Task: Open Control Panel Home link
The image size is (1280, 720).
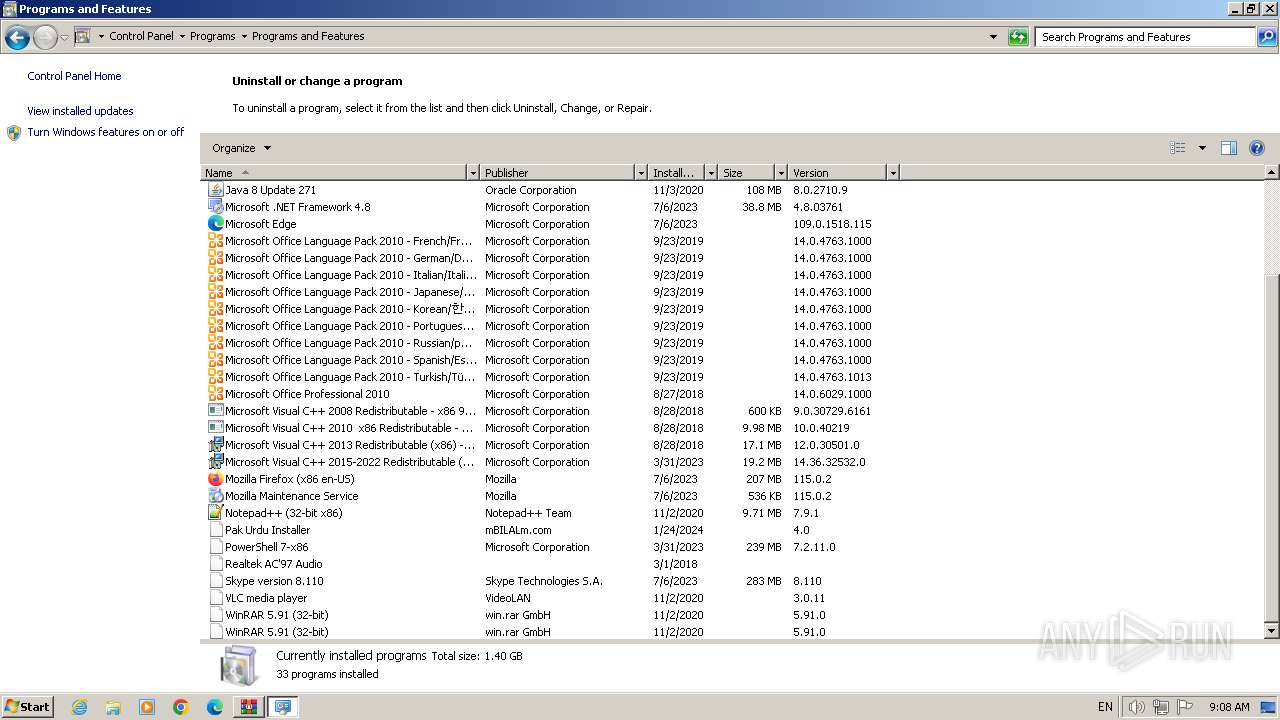Action: (74, 76)
